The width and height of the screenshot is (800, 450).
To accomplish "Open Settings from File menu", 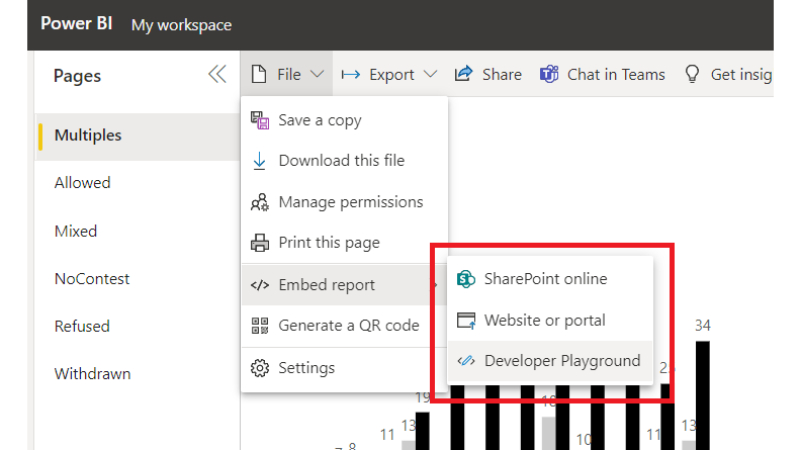I will tap(344, 368).
